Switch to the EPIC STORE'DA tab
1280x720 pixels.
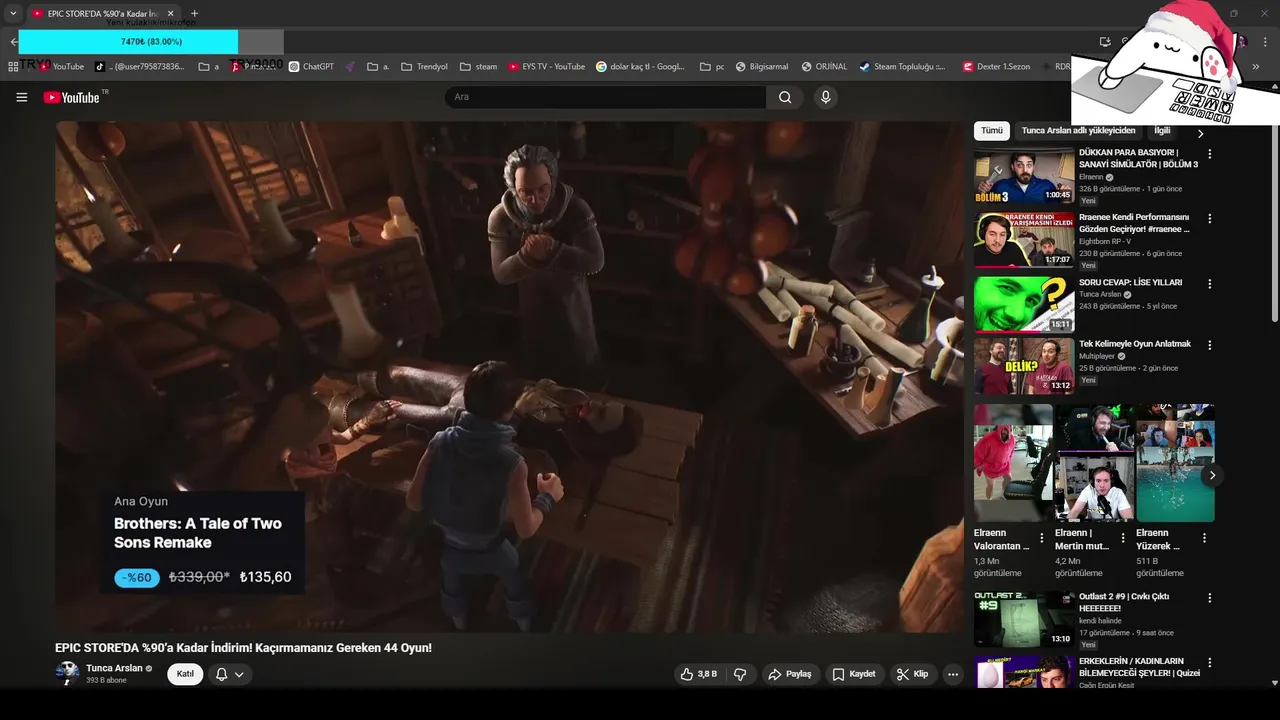click(x=103, y=14)
